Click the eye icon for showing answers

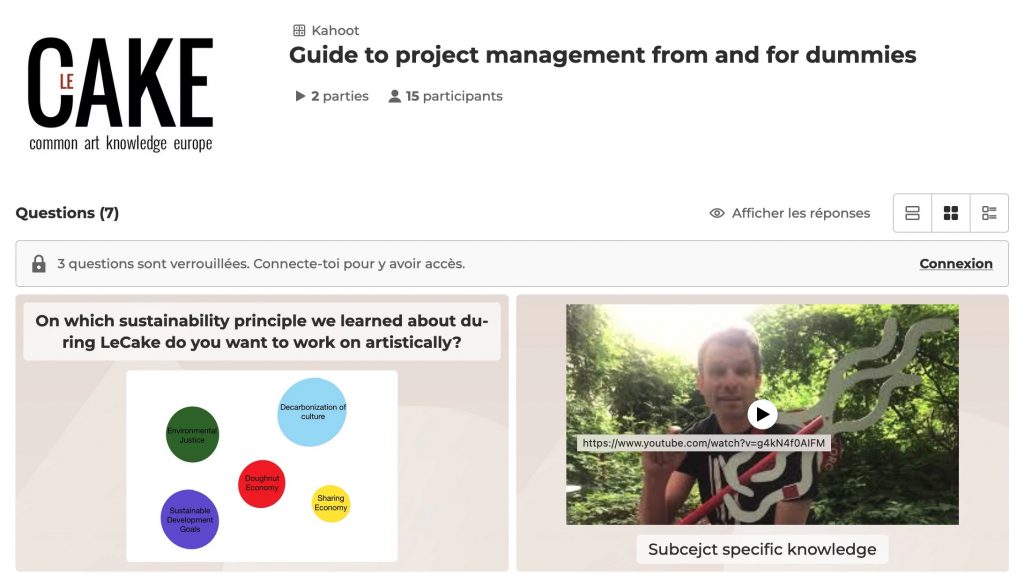click(x=717, y=213)
